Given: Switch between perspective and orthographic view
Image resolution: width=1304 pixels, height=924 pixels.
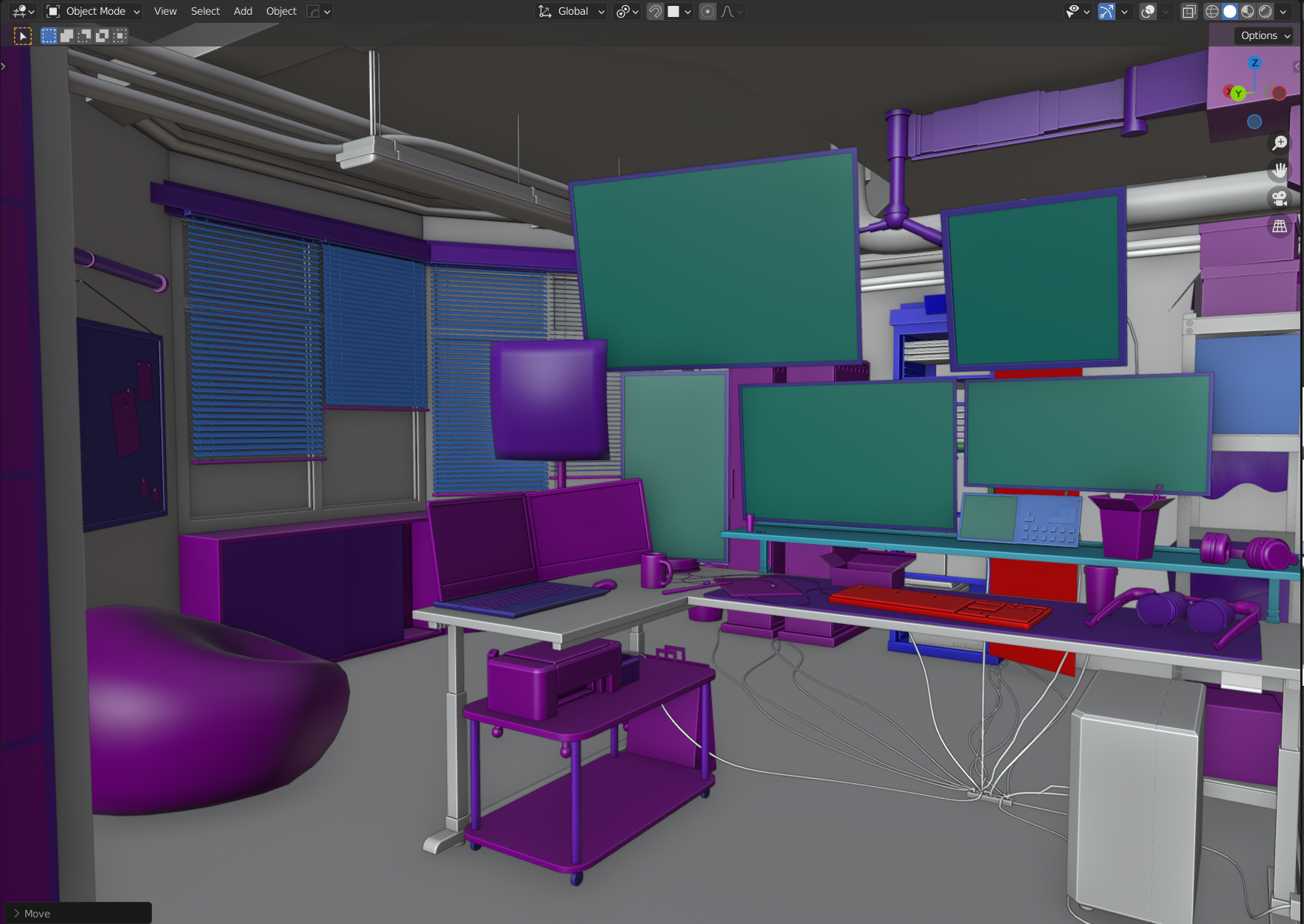Looking at the screenshot, I should coord(1280,226).
